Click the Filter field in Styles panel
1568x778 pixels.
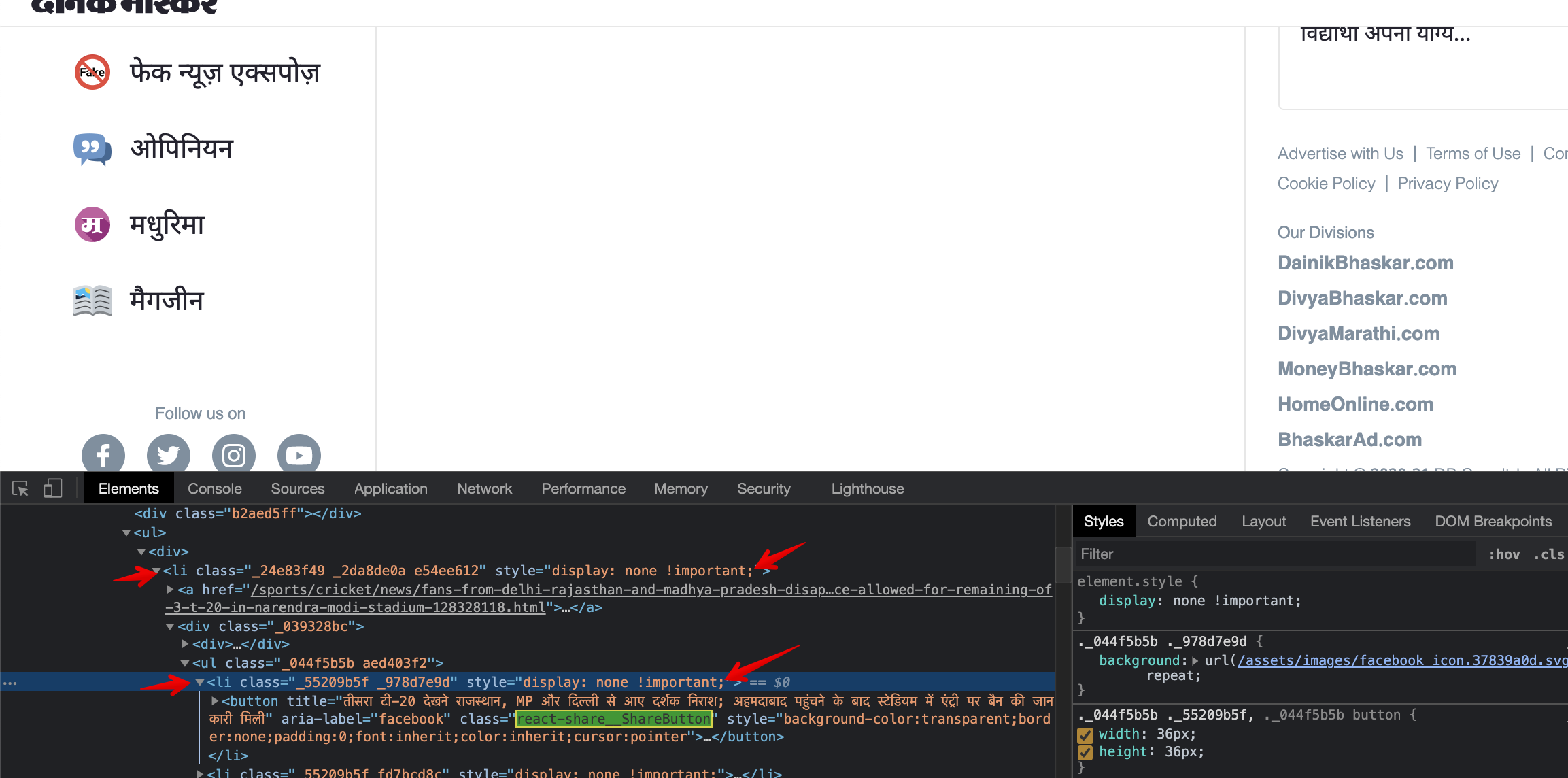[x=1156, y=554]
